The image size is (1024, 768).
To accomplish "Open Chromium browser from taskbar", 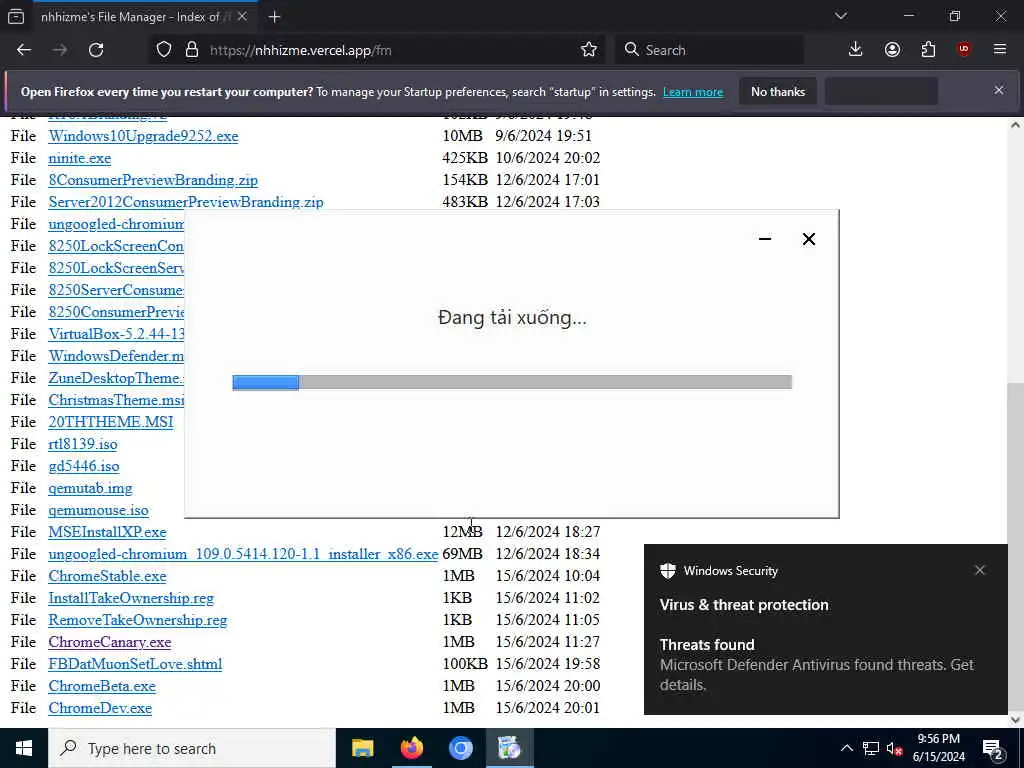I will coord(460,748).
